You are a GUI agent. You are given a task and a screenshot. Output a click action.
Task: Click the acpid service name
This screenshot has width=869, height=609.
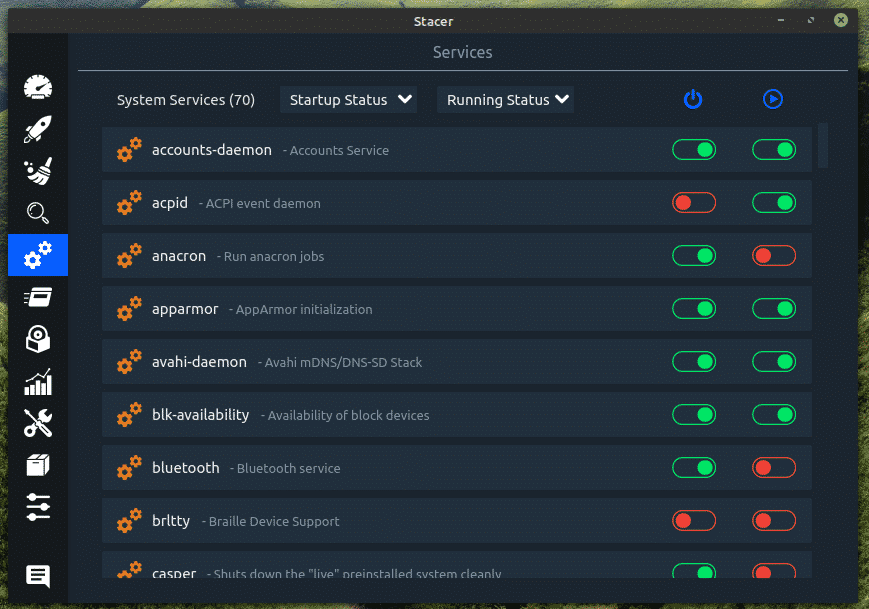click(x=170, y=203)
